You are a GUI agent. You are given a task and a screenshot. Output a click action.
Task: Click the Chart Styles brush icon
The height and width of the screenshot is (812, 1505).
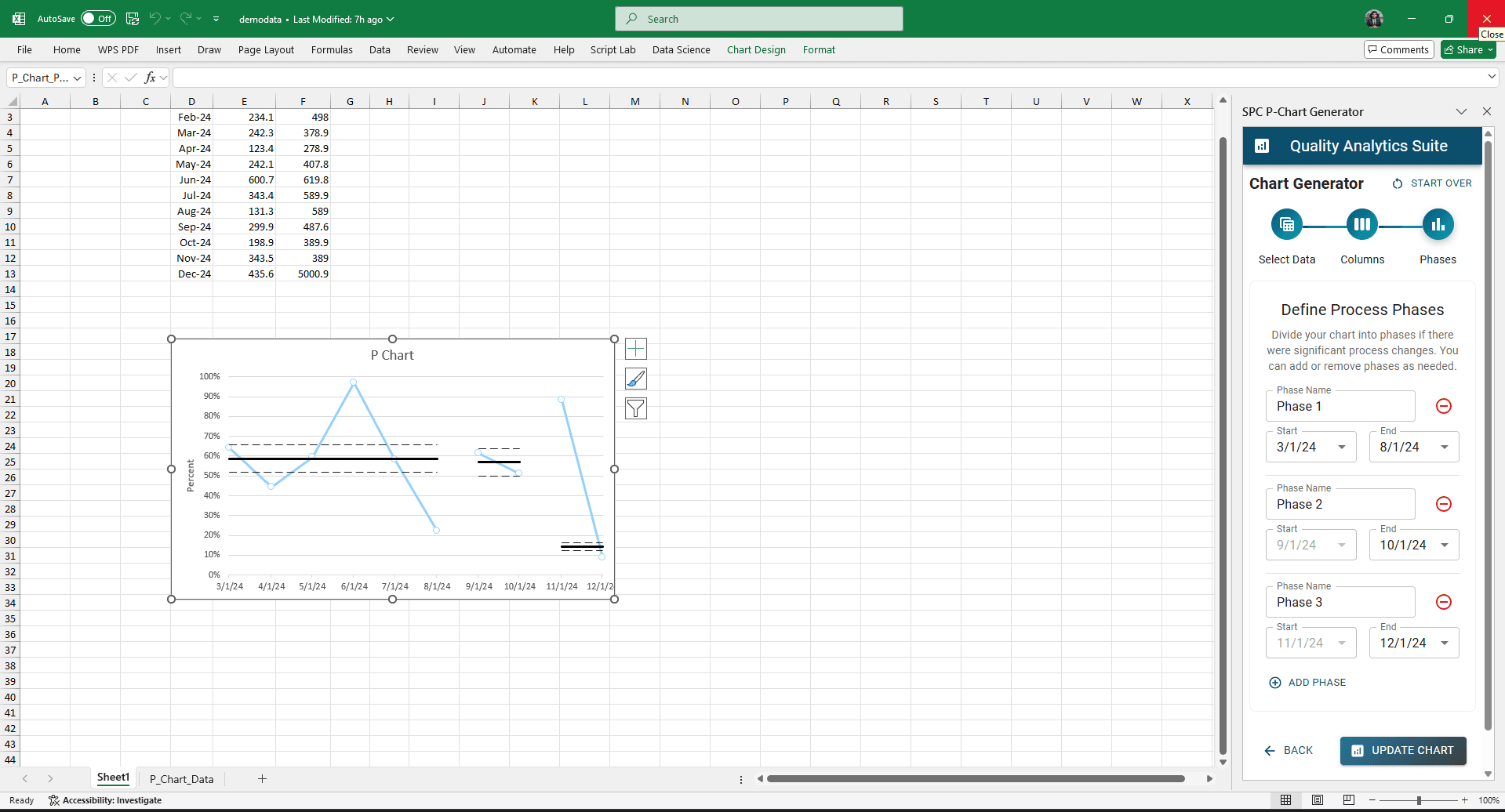click(636, 379)
